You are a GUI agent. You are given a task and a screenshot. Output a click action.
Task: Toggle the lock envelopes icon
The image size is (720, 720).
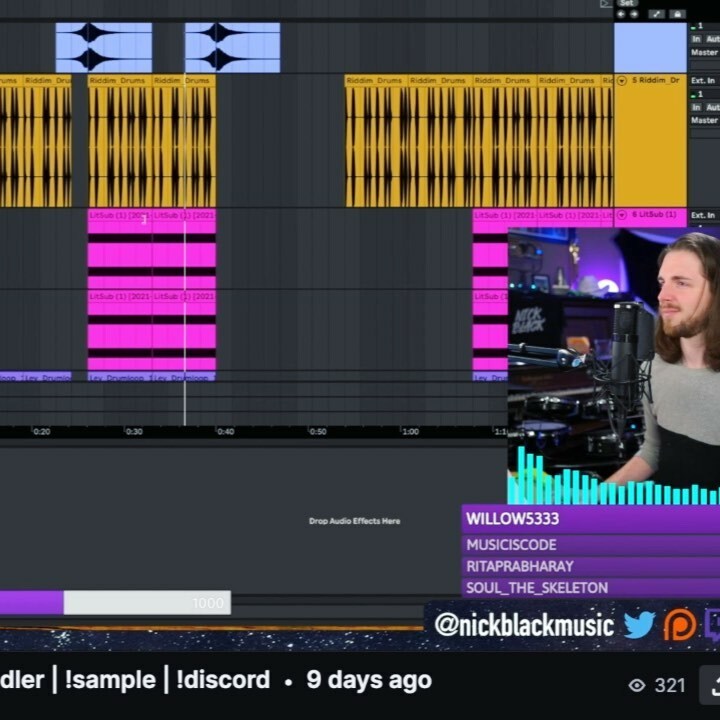click(x=677, y=14)
